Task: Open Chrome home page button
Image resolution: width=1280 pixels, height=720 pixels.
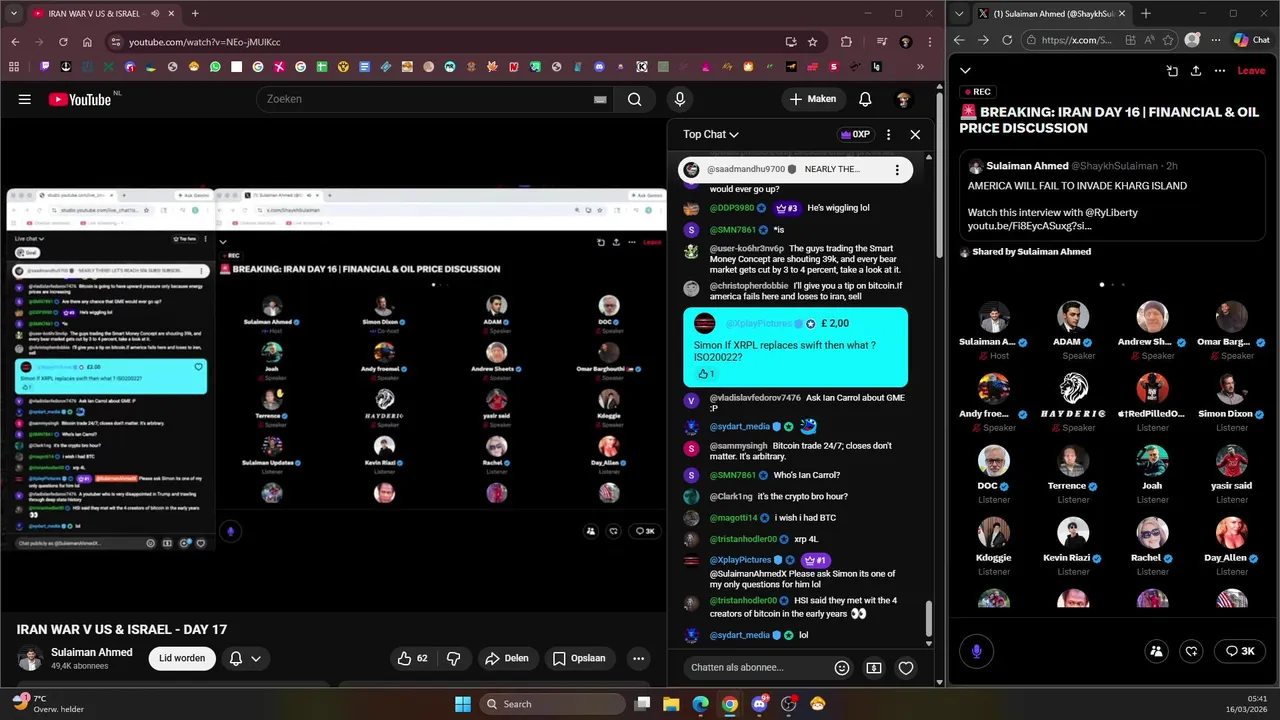Action: (x=87, y=42)
